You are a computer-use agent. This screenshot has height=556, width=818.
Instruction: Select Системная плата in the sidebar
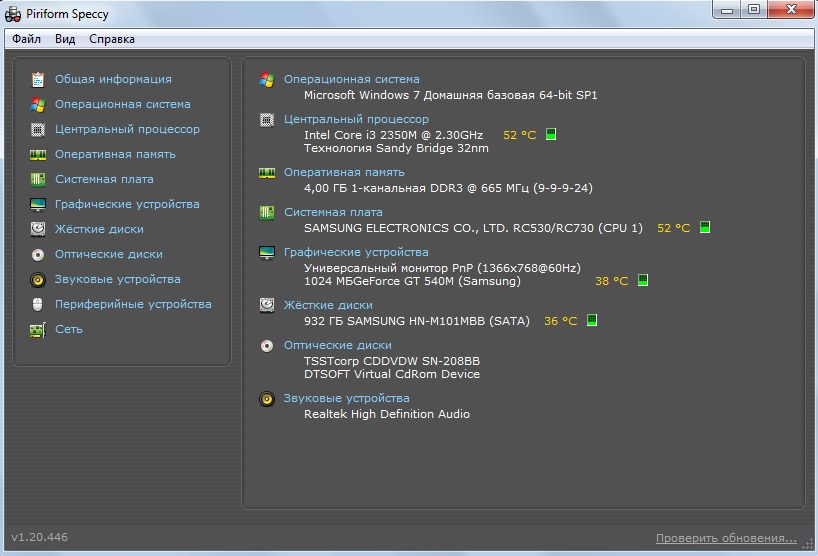[104, 179]
